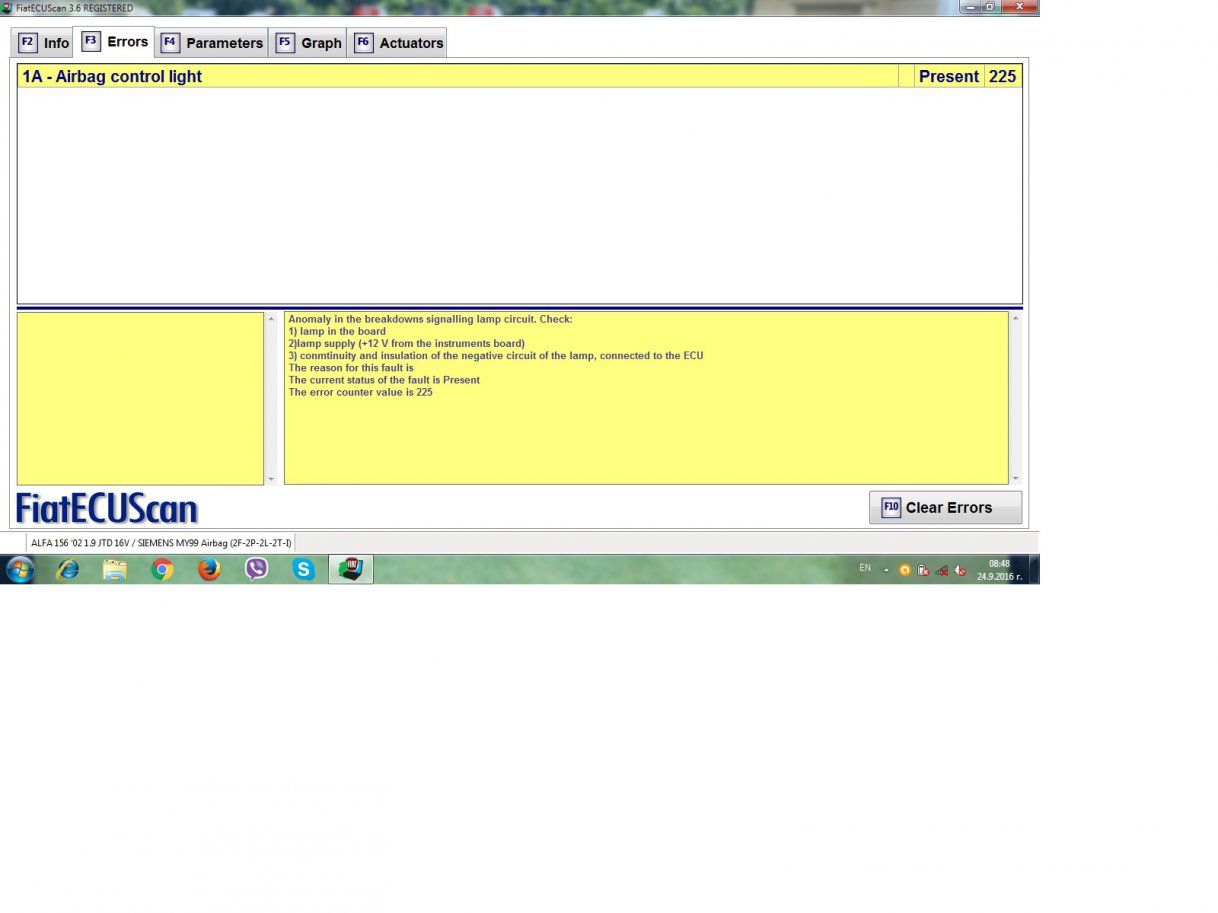Launch Google Chrome from taskbar
Screen dimensions: 1218x913
click(162, 569)
